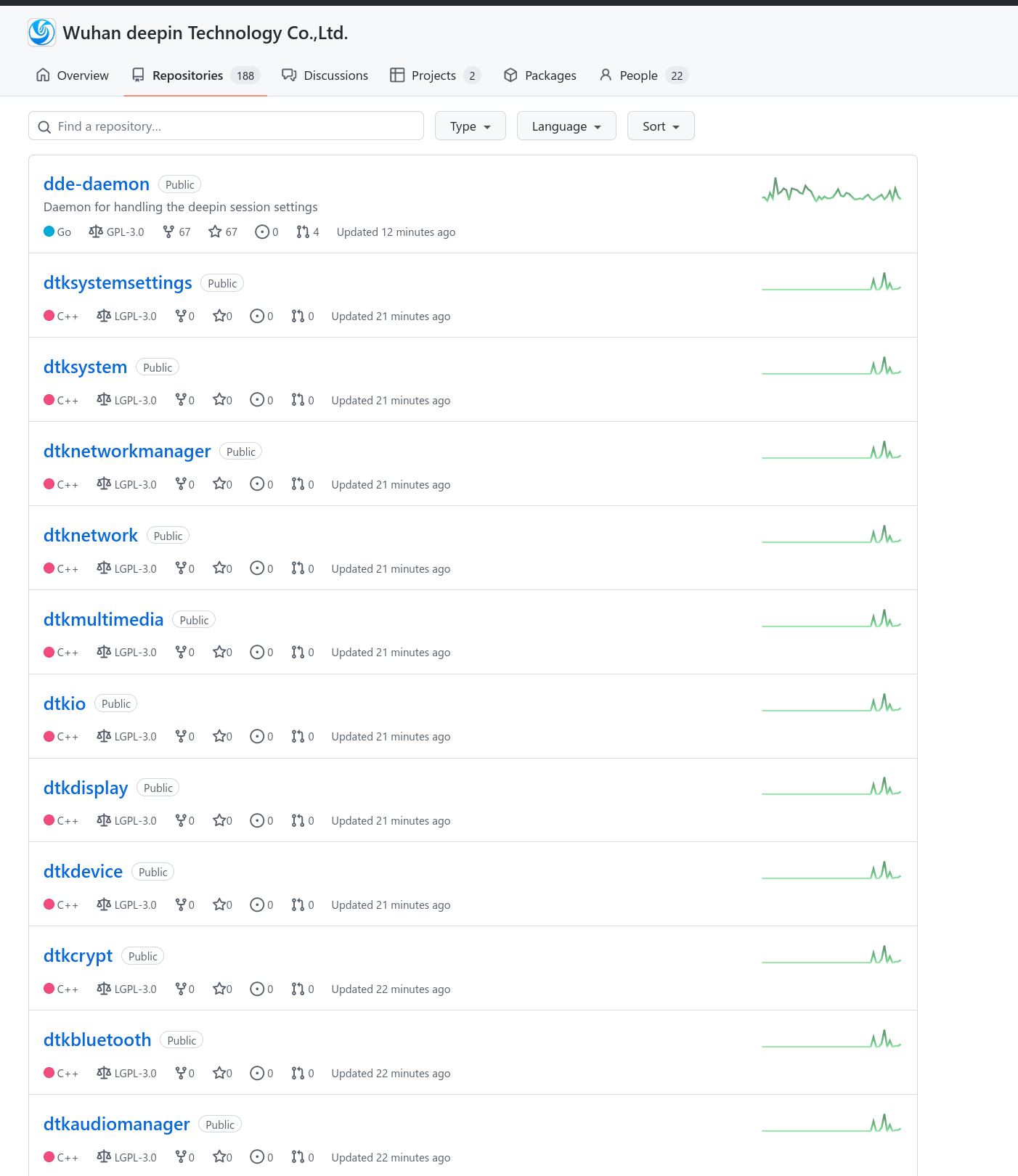Click issues icon in dtknetworkmanager row
Screen dimensions: 1018x1176
257,484
